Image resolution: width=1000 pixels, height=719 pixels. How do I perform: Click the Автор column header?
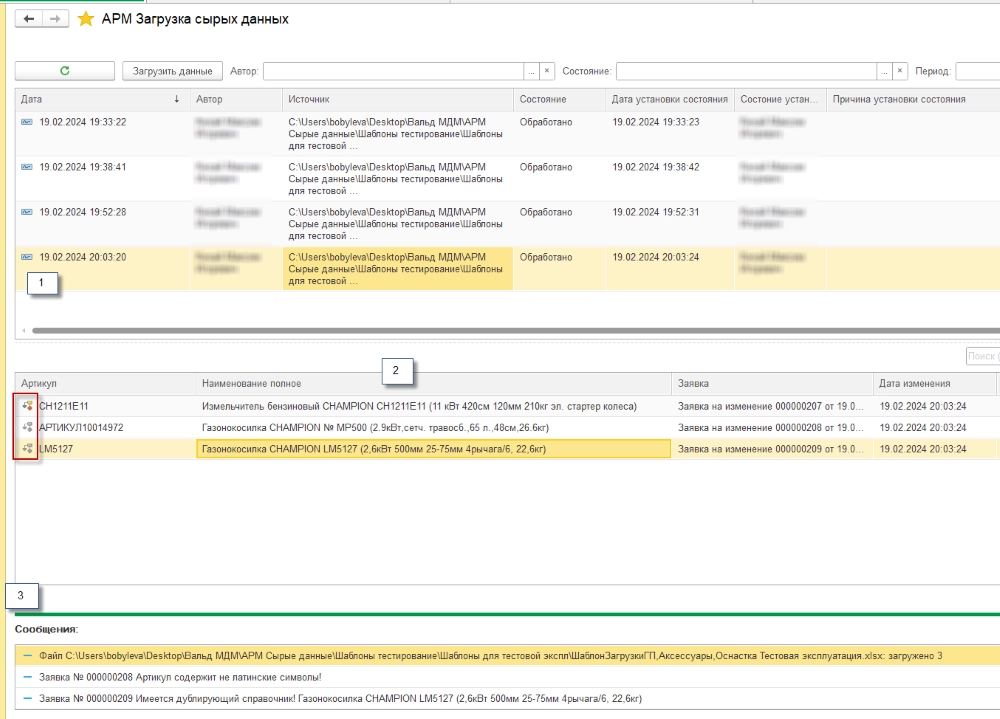[236, 100]
